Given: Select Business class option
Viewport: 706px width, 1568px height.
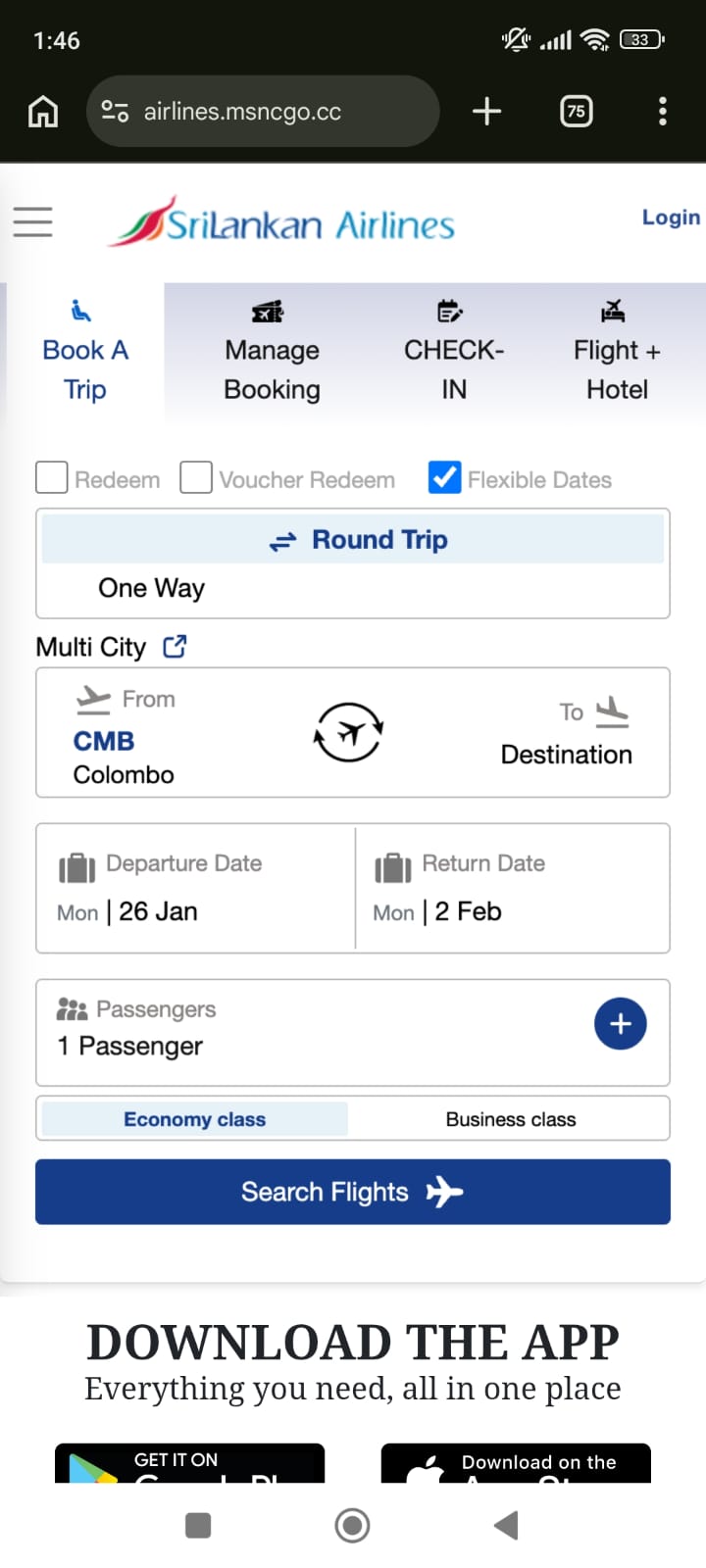Looking at the screenshot, I should click(510, 1119).
